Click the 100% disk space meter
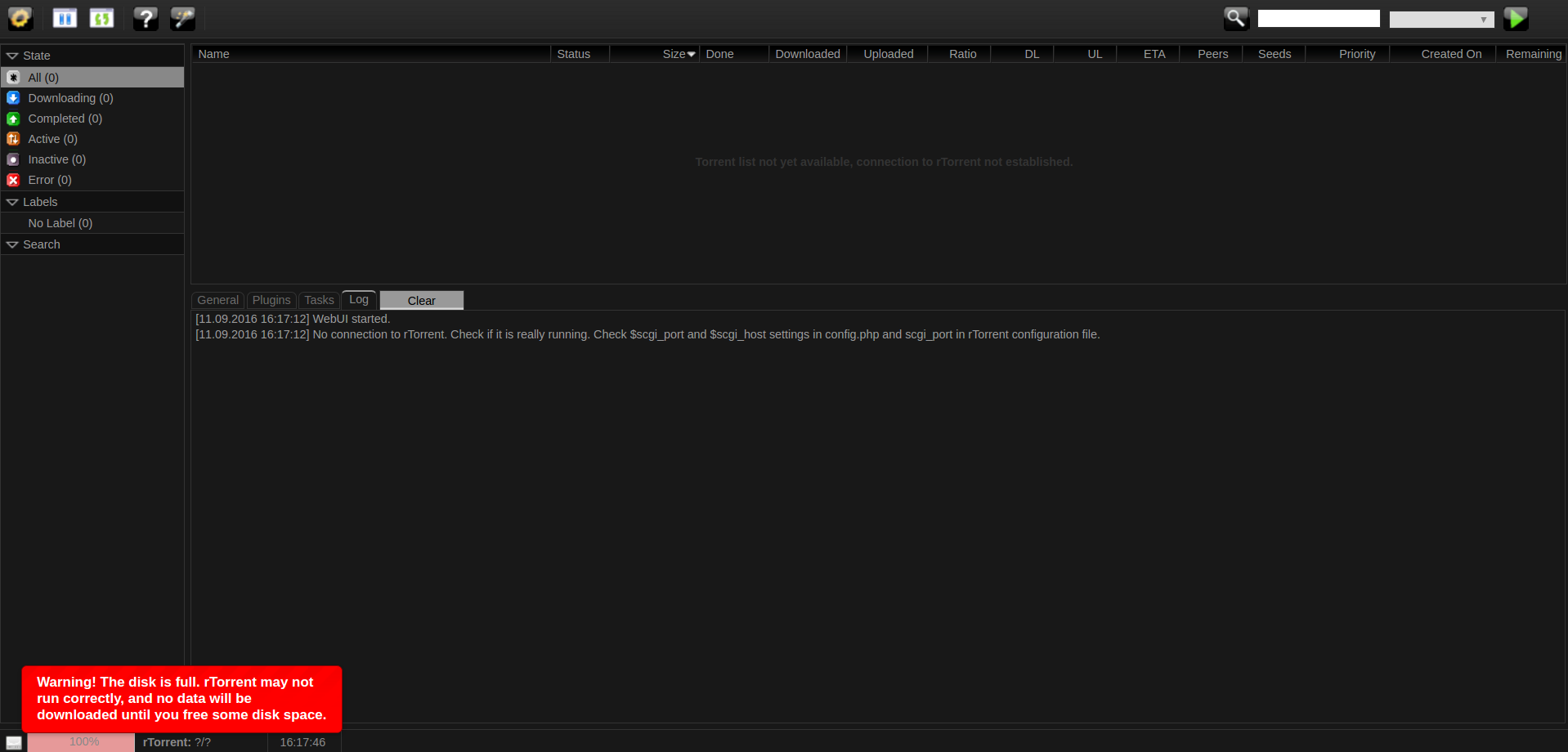The width and height of the screenshot is (1568, 752). click(x=81, y=742)
